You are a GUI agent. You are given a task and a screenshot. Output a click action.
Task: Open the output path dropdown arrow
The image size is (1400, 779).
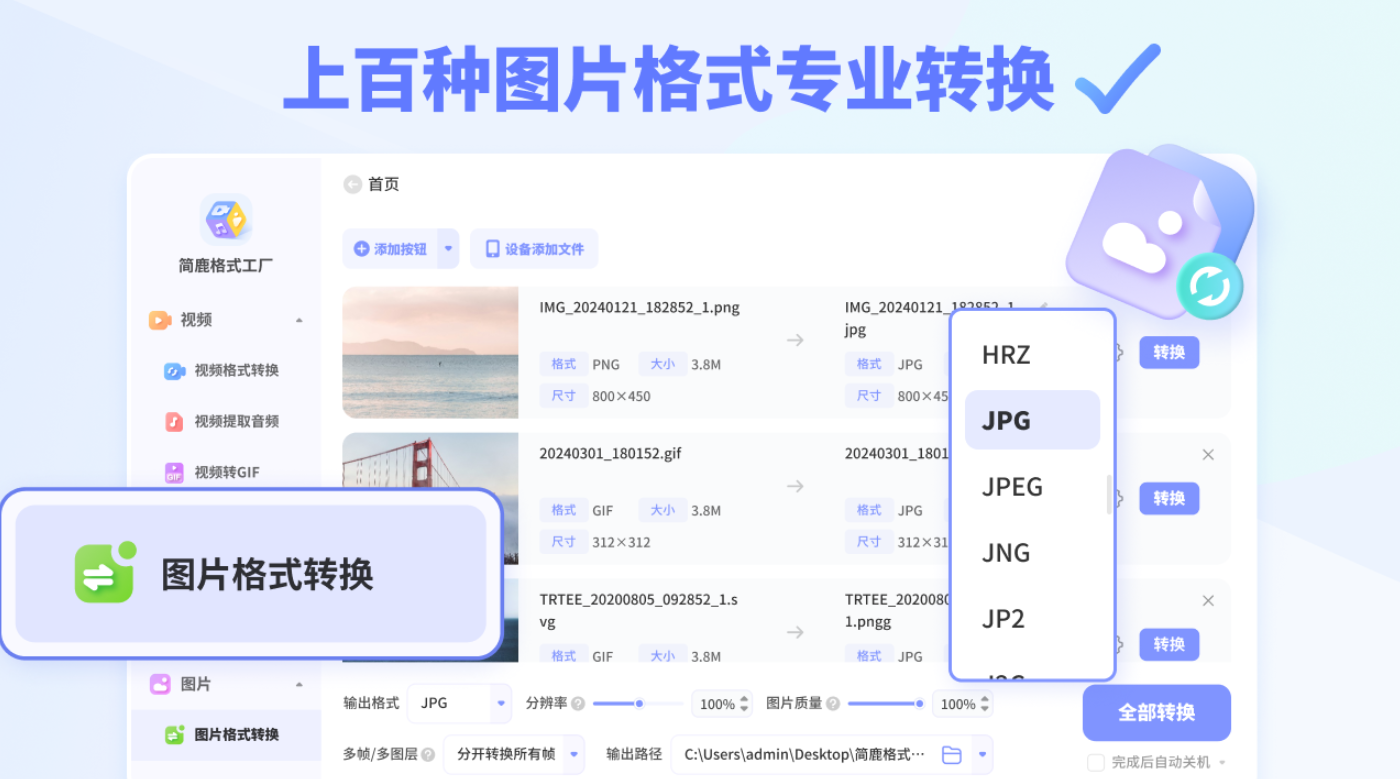(982, 755)
